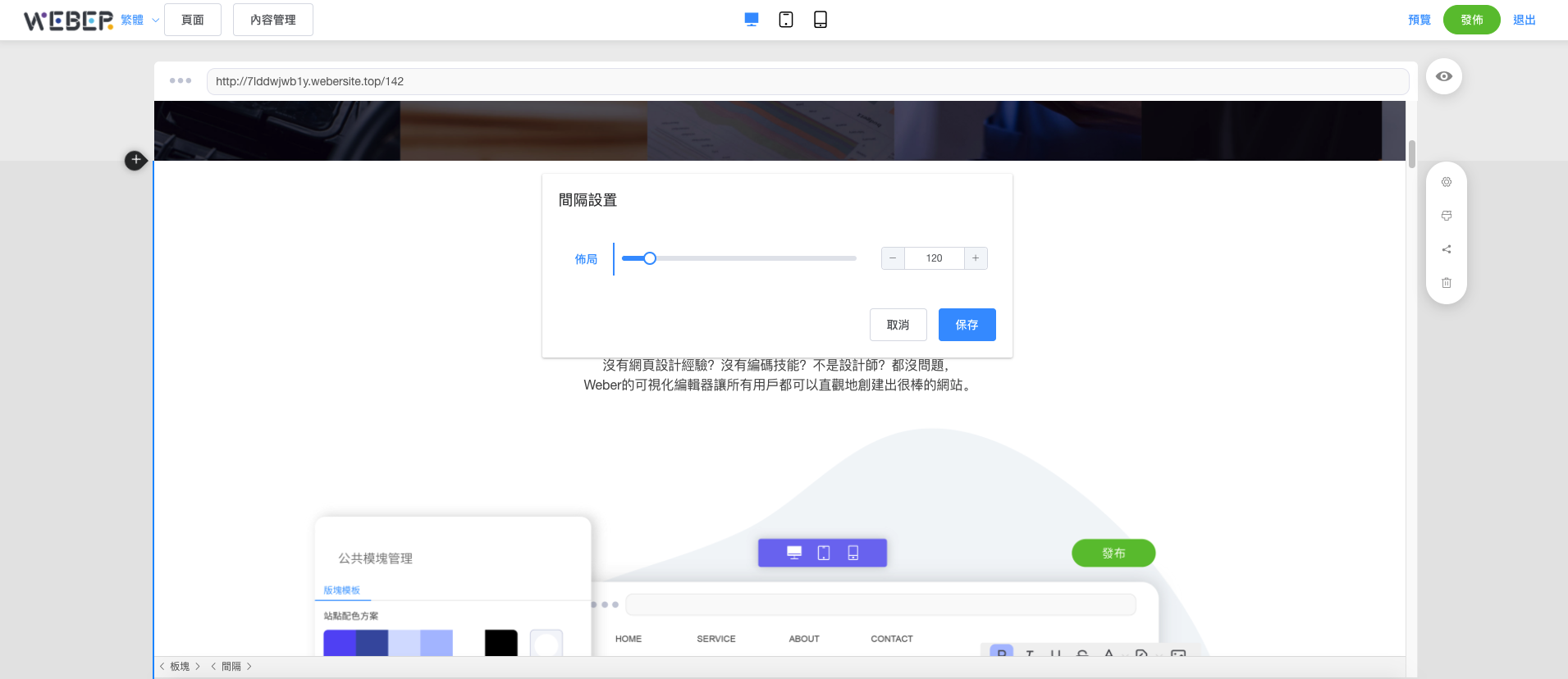The height and width of the screenshot is (679, 1568).
Task: Open the 頁面 pages menu
Action: (193, 20)
